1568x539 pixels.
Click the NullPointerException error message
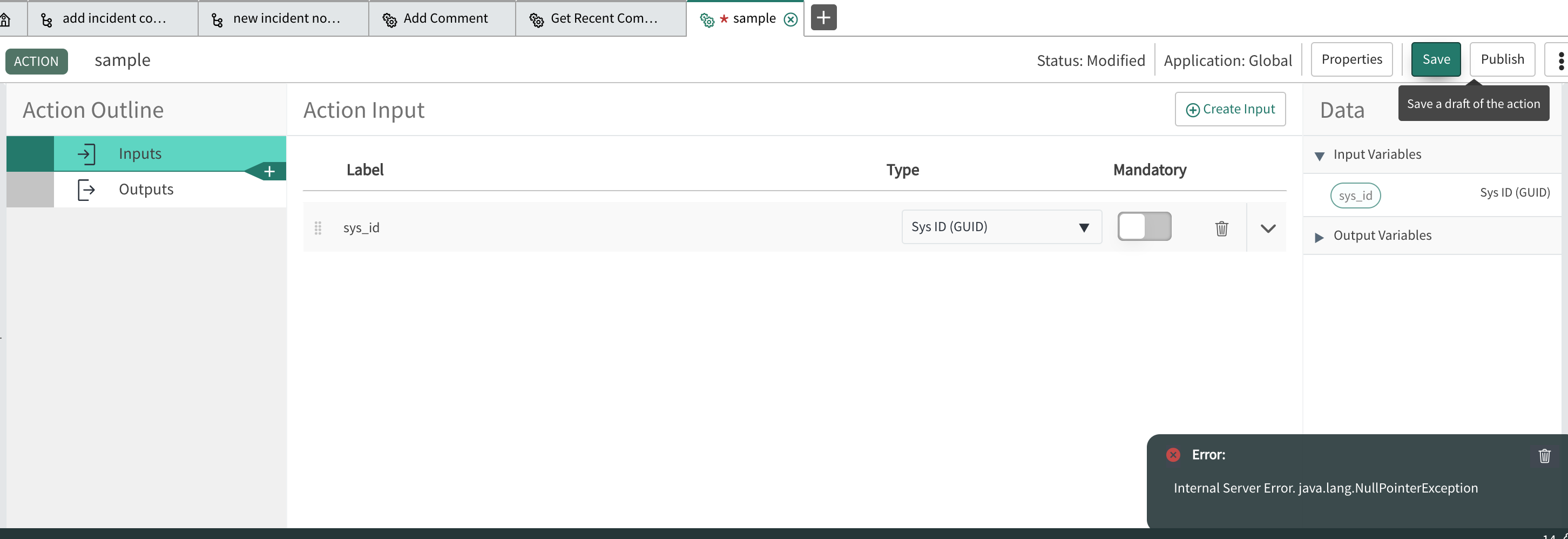(1325, 488)
